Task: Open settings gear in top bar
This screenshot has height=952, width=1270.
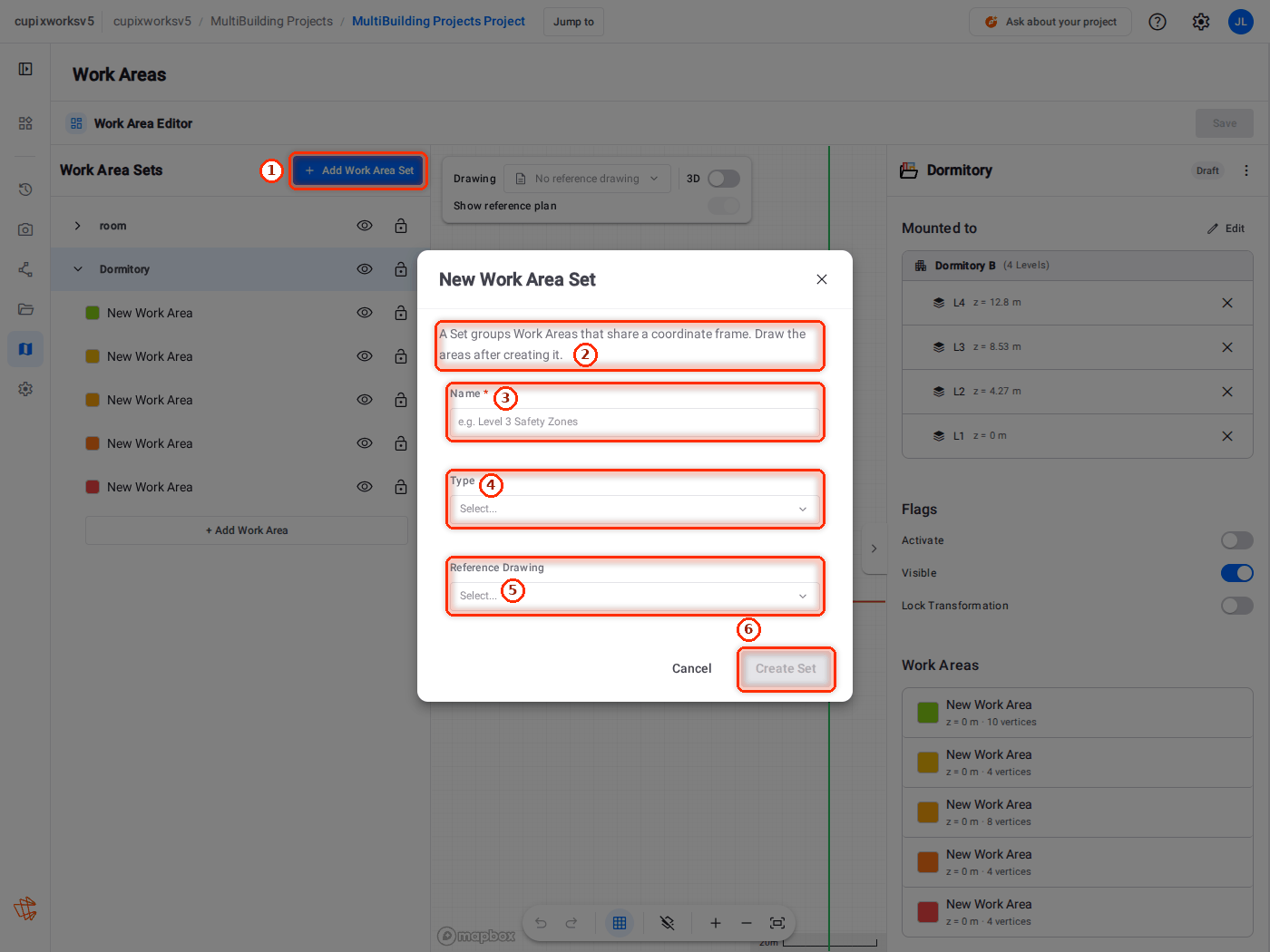Action: click(x=1201, y=22)
